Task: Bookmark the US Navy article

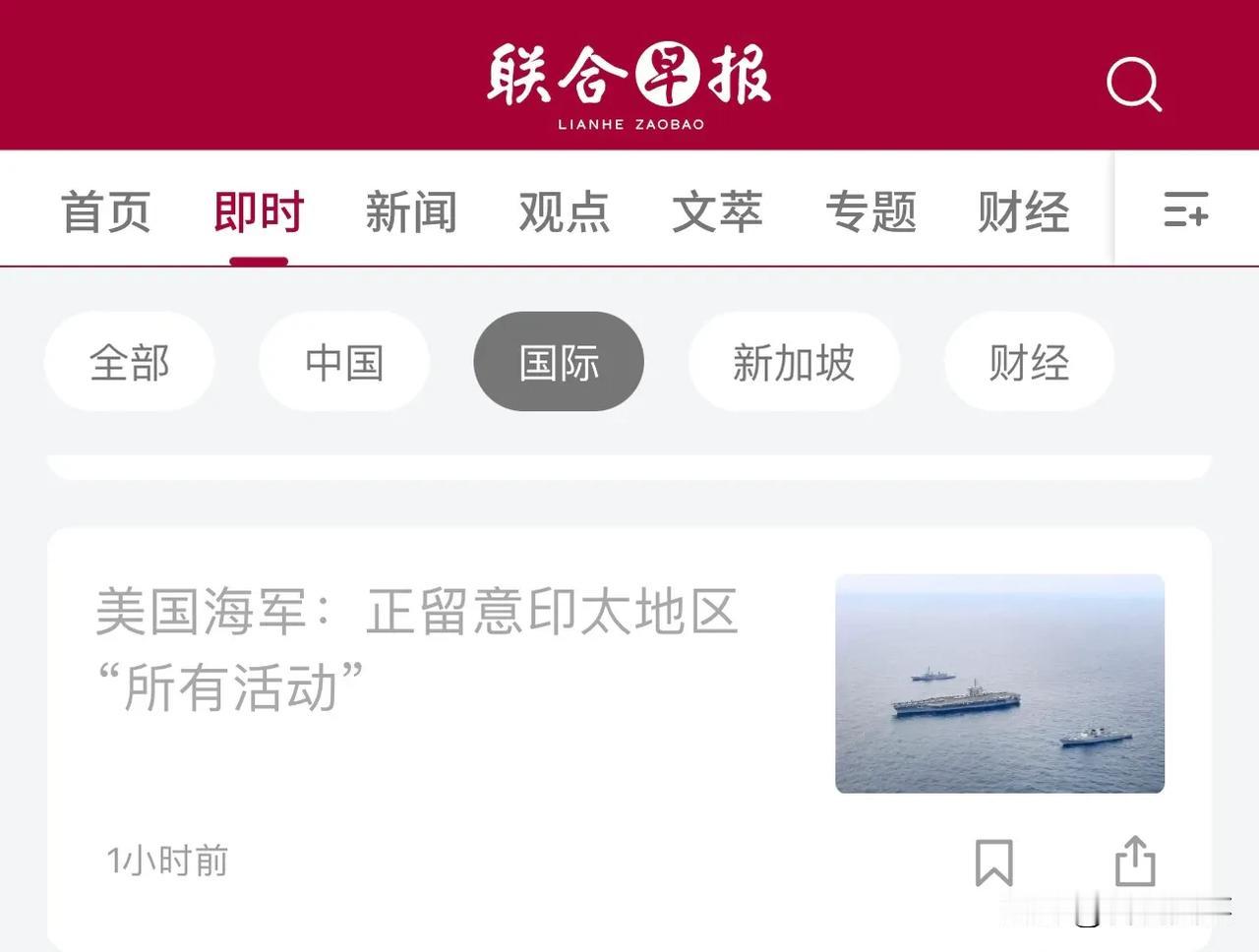Action: coord(993,862)
